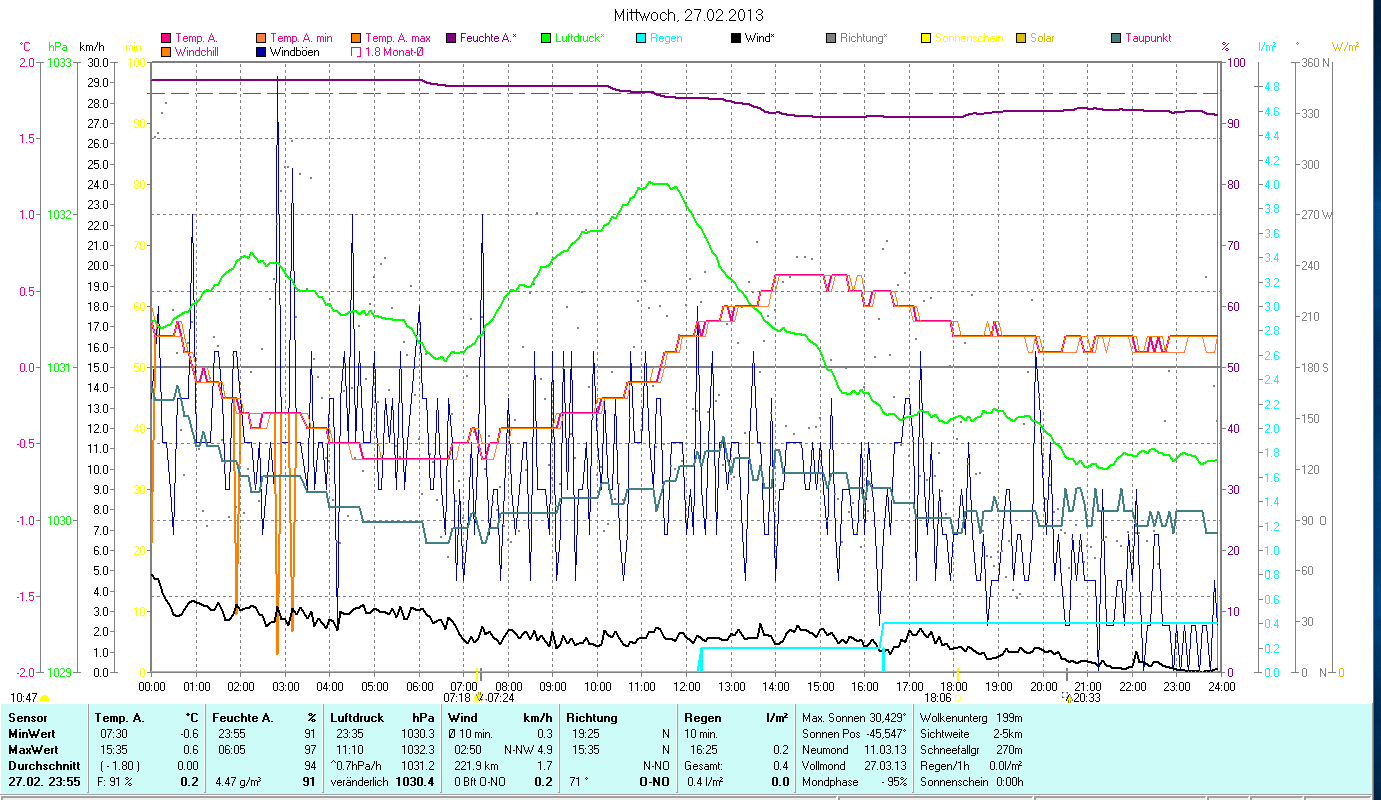Click the Windböen dark blue legend square
The height and width of the screenshot is (800, 1381).
tap(260, 51)
